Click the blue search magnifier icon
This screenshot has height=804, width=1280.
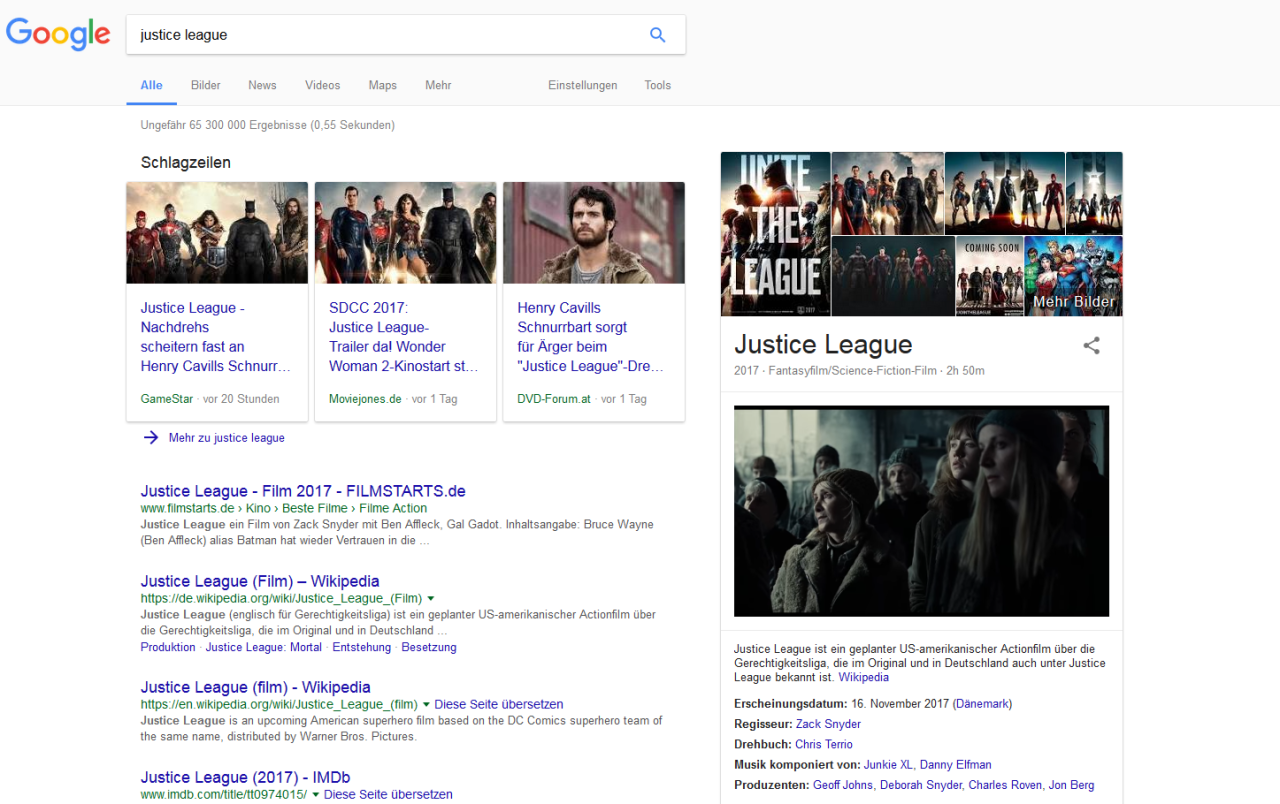point(657,35)
